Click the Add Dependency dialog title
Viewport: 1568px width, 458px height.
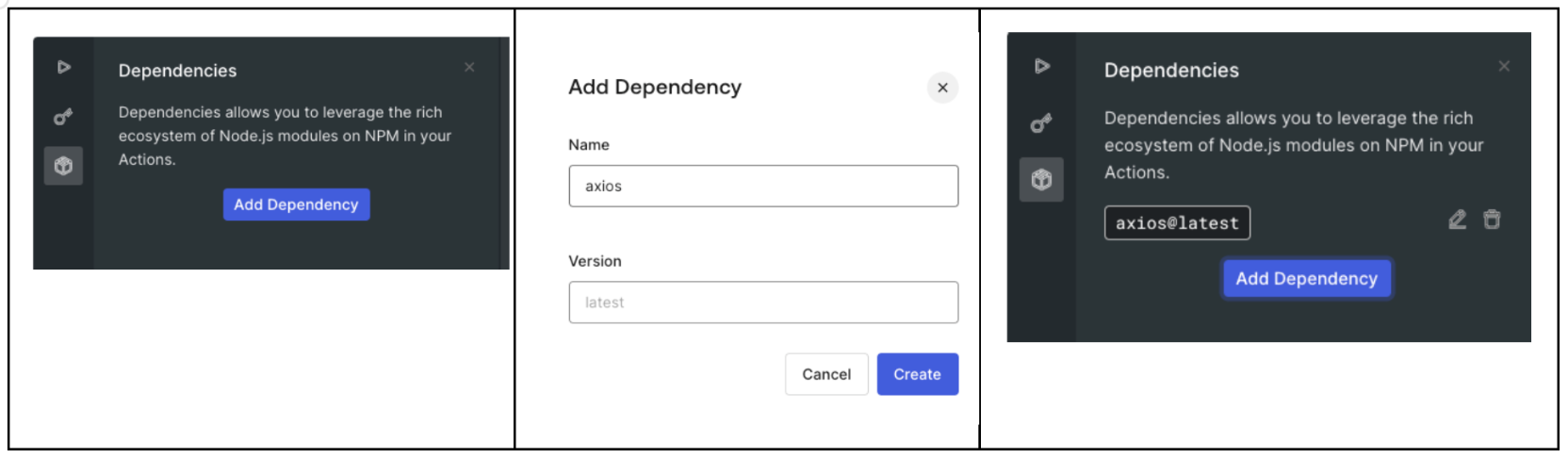point(655,87)
